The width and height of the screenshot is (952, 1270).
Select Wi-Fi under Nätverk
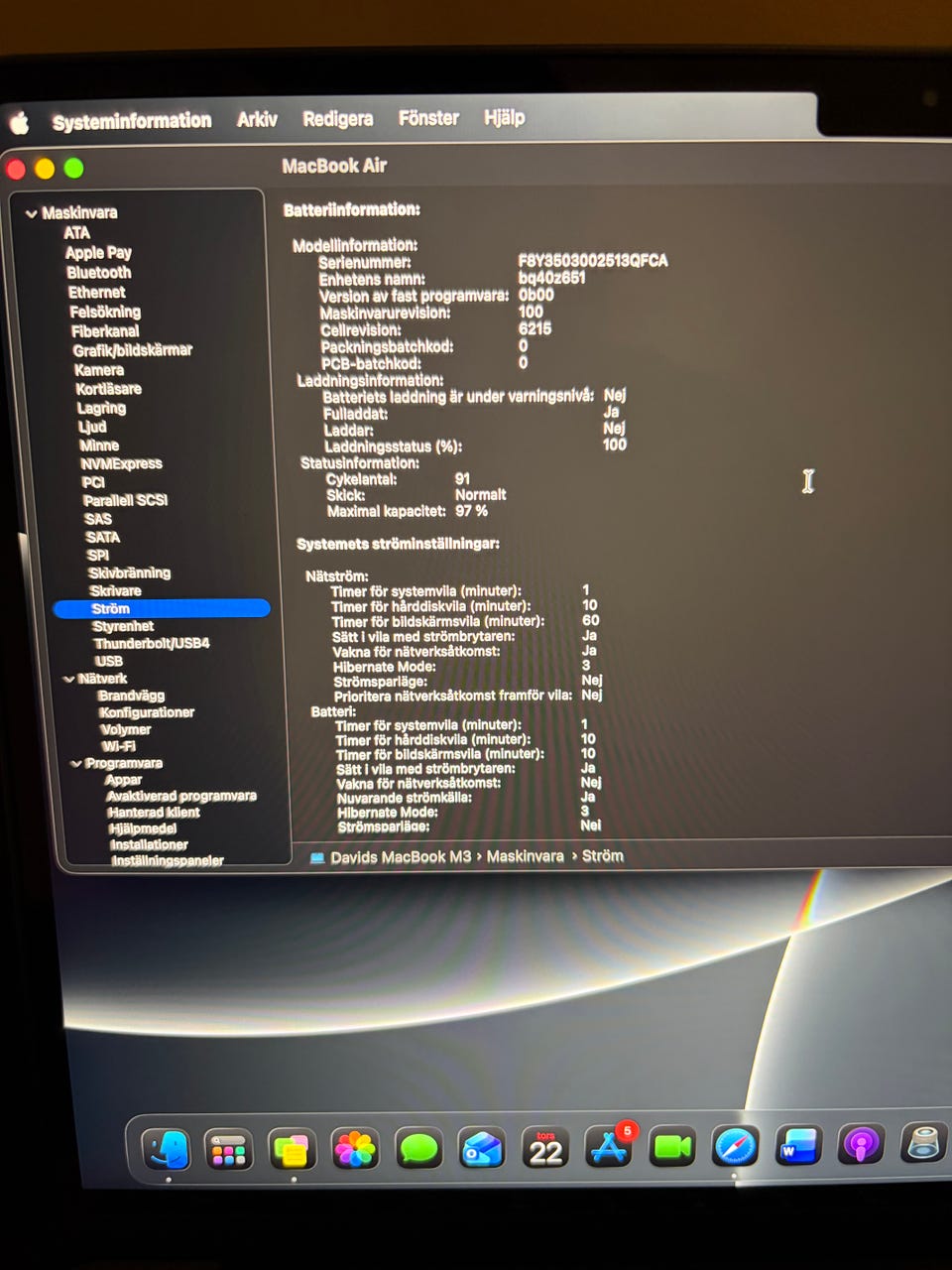point(118,746)
